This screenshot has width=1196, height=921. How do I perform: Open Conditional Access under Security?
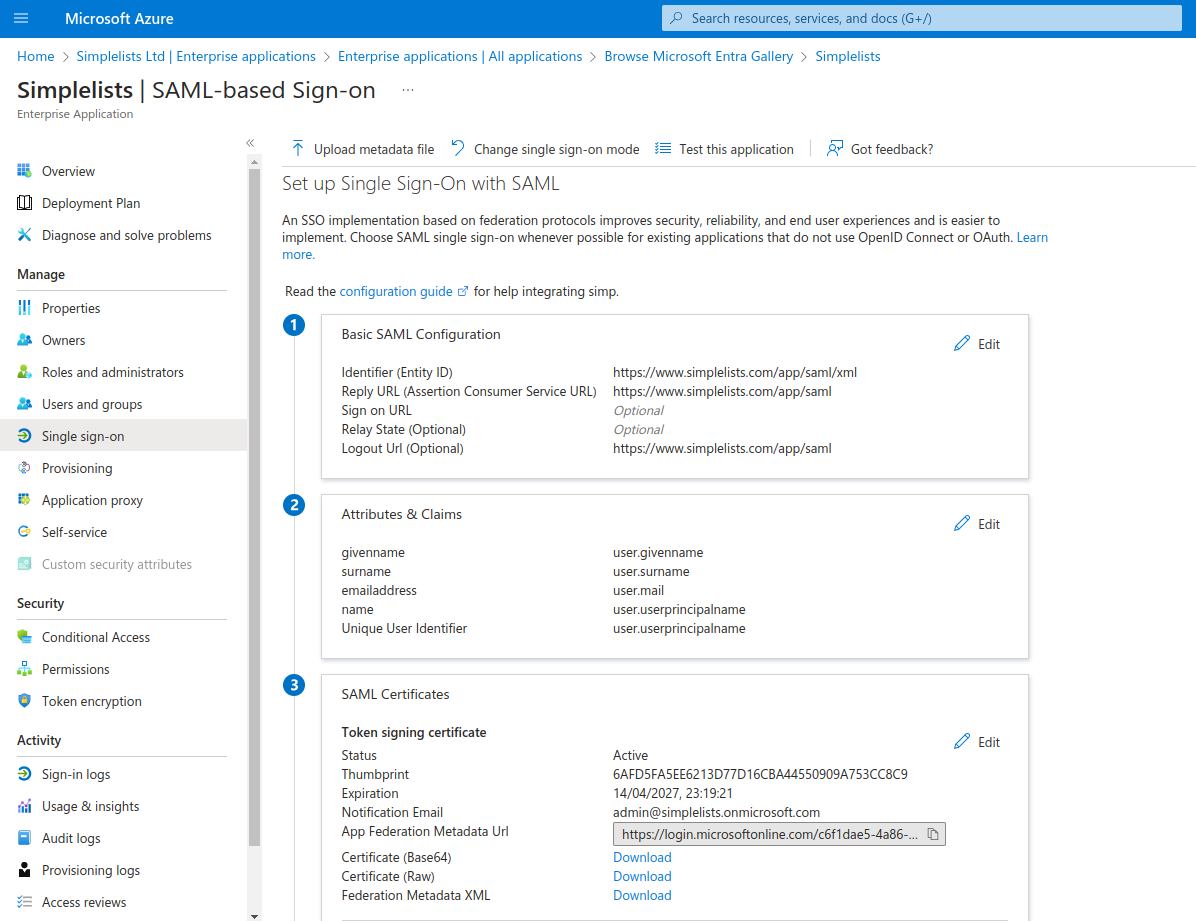(95, 636)
